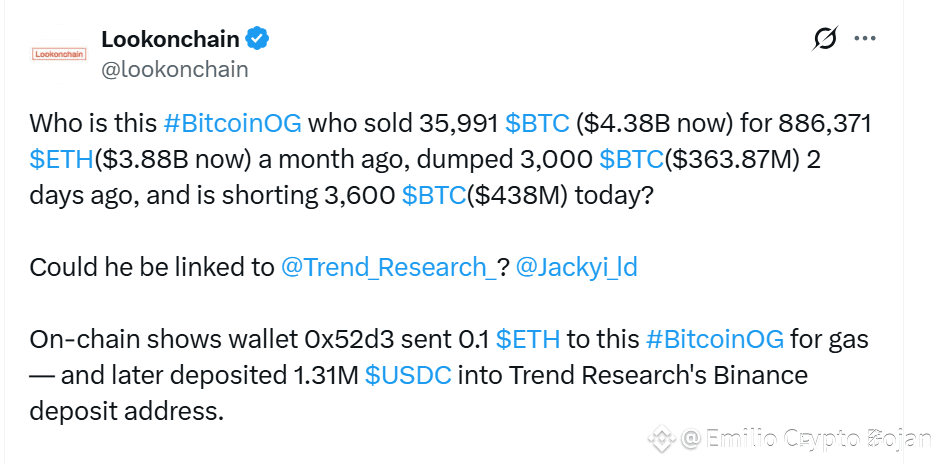Screen dimensions: 940x464
Task: Click the $BTC cashtag before ($438M)
Action: [x=434, y=194]
